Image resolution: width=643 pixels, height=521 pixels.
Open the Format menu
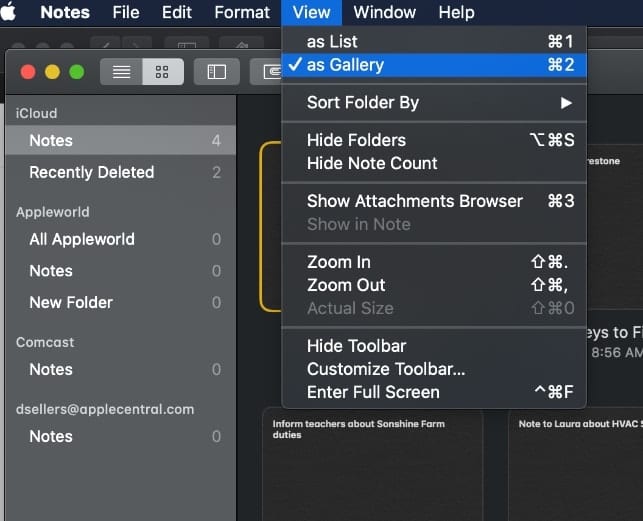(x=242, y=13)
